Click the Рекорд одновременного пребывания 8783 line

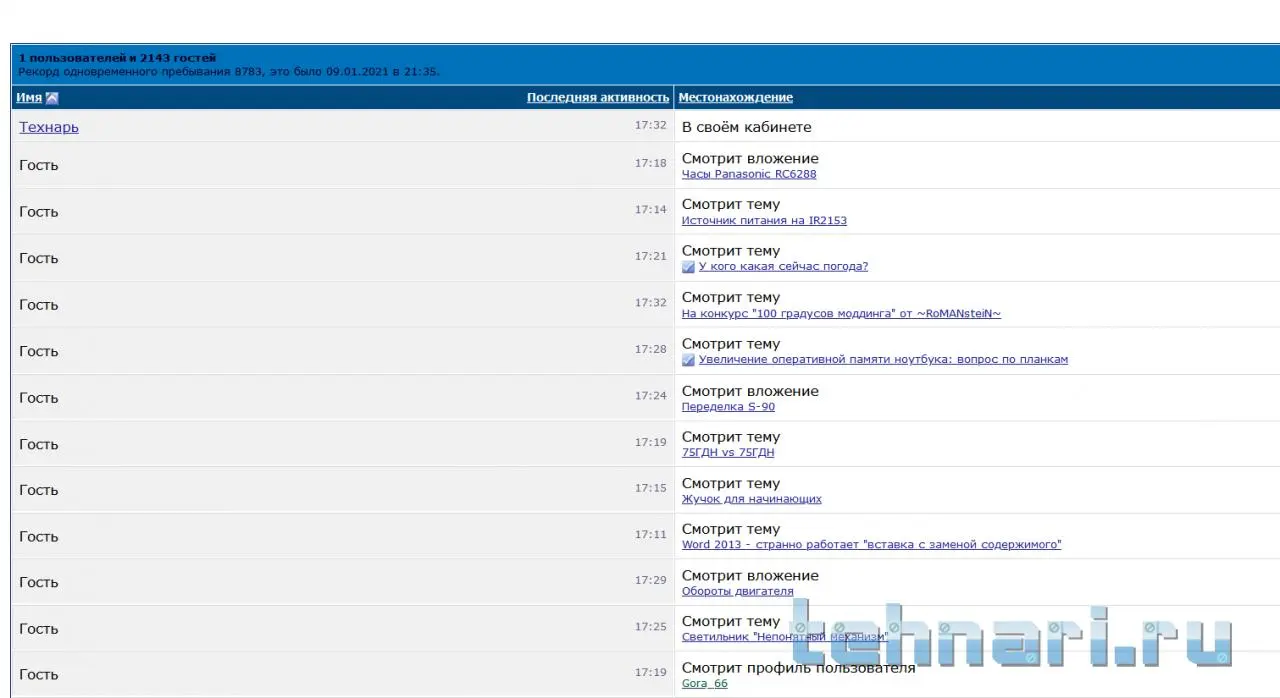pos(229,72)
